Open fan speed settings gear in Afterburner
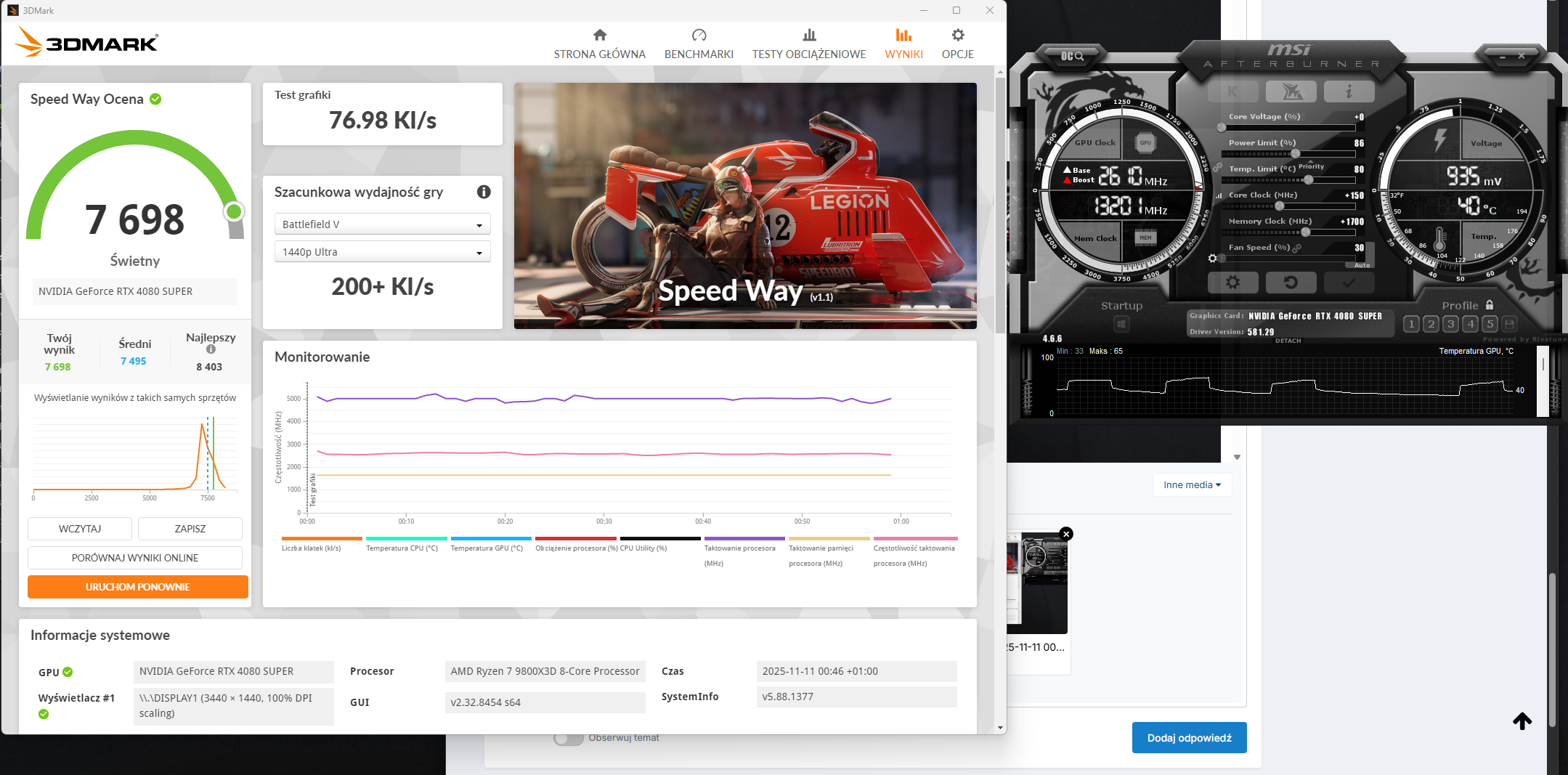Image resolution: width=1568 pixels, height=775 pixels. [x=1212, y=259]
